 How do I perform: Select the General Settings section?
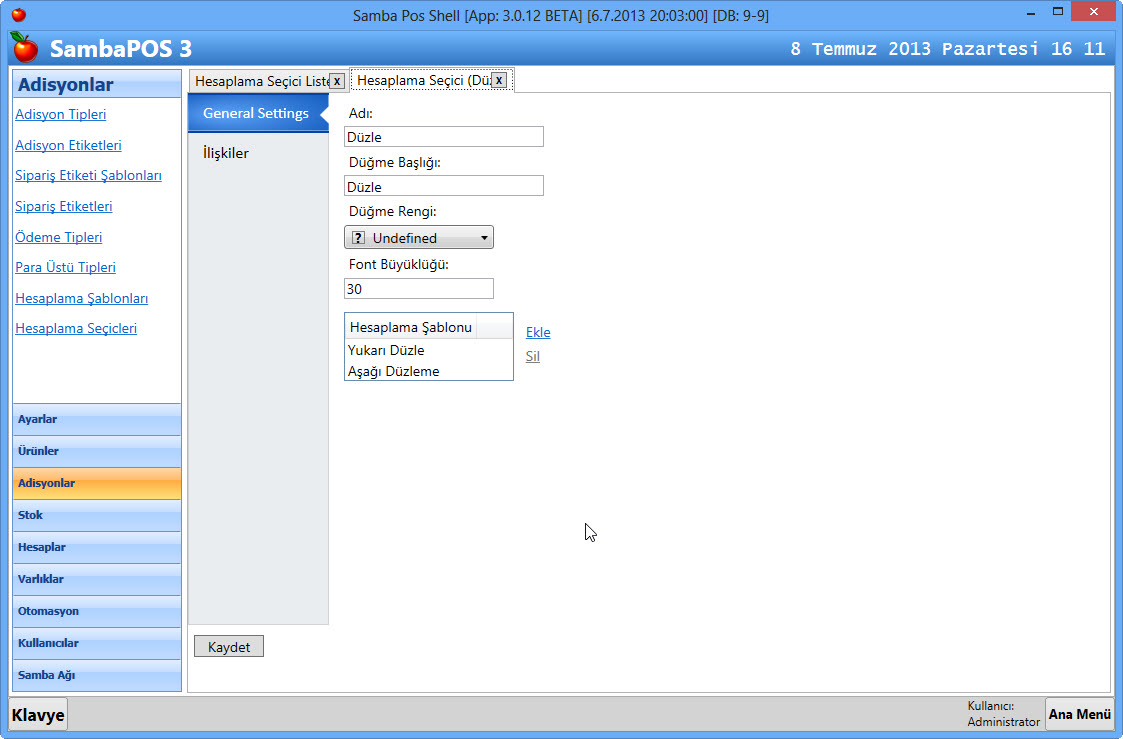coord(256,113)
